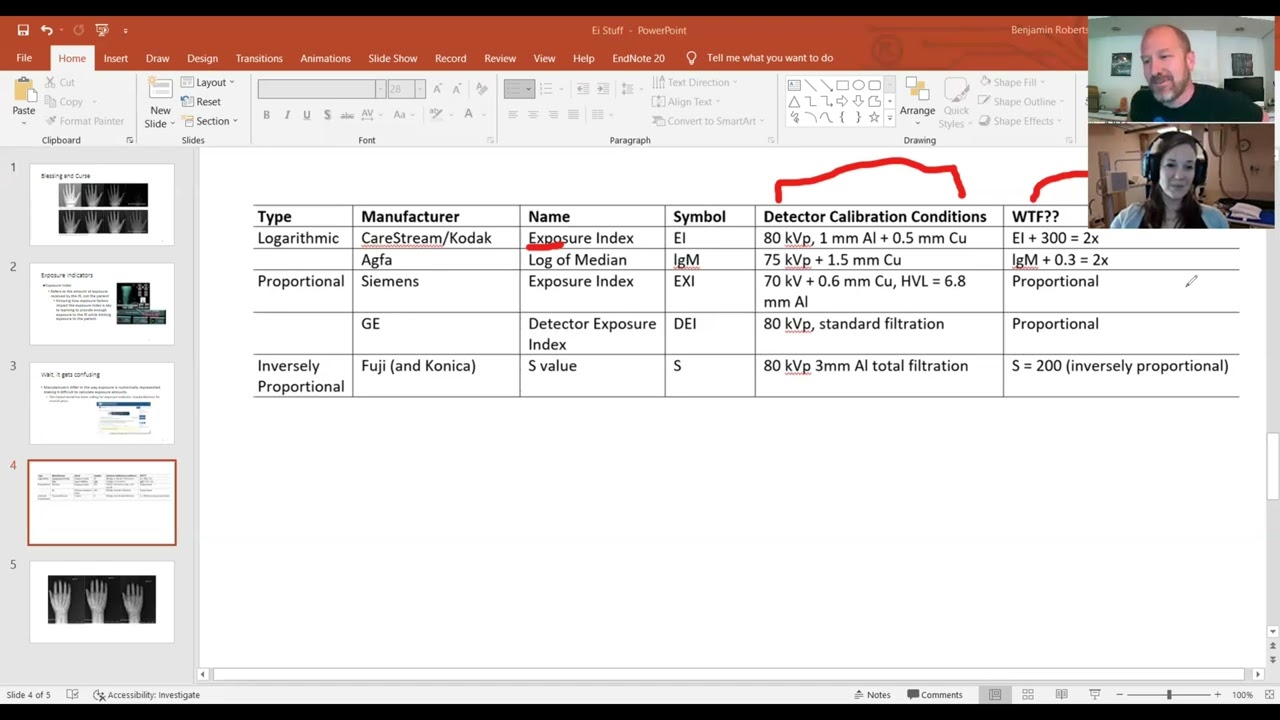
Task: Toggle bulleted list formatting
Action: 518,89
